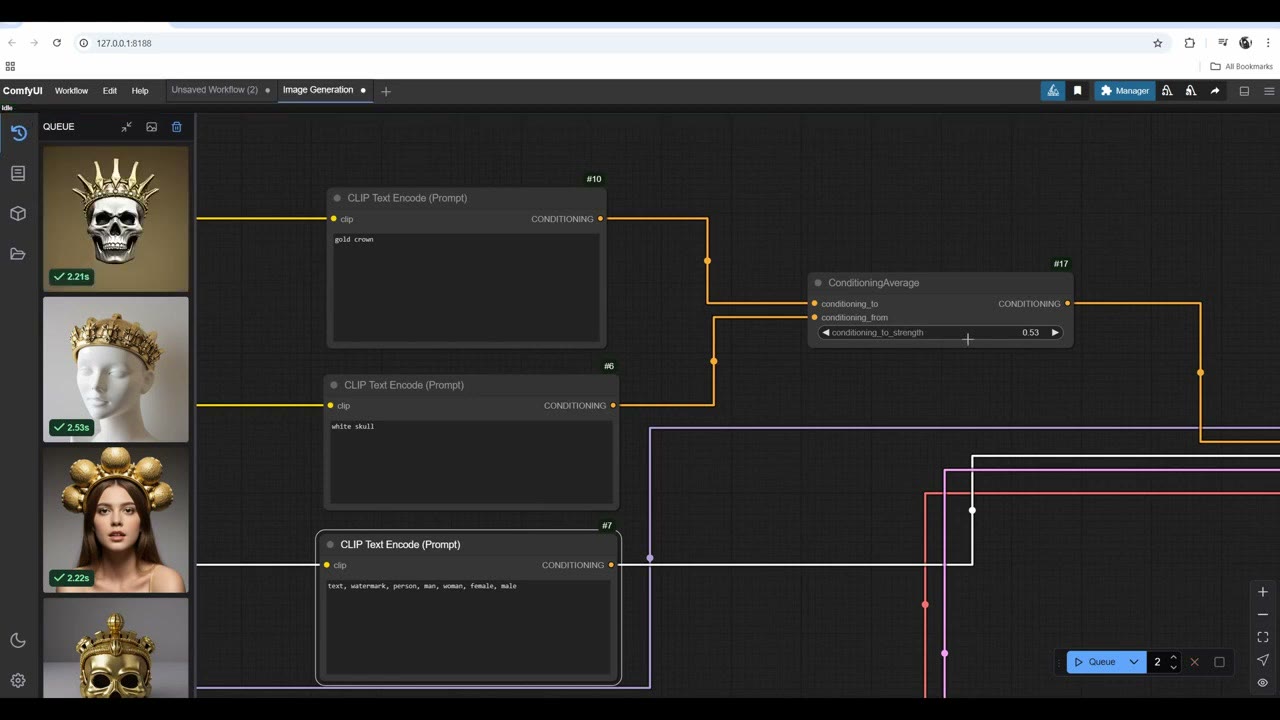This screenshot has width=1280, height=720.
Task: Open the ComfyUI Manager
Action: tap(1125, 91)
